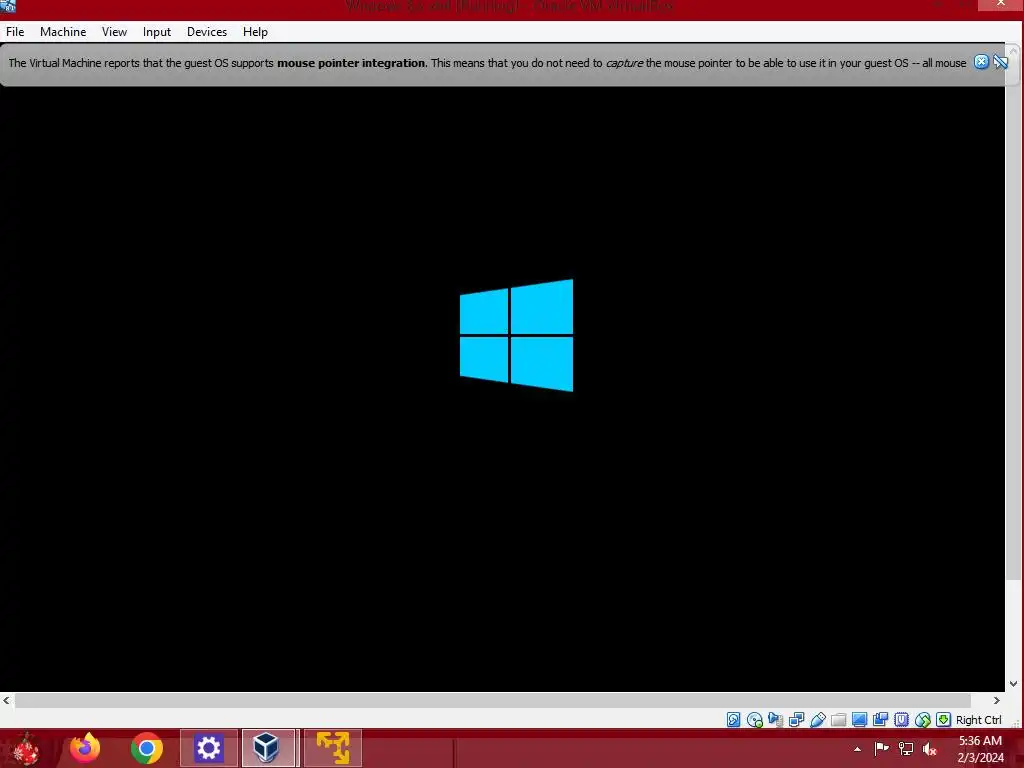The width and height of the screenshot is (1024, 768).
Task: Click the optical disc status icon
Action: pyautogui.click(x=754, y=720)
